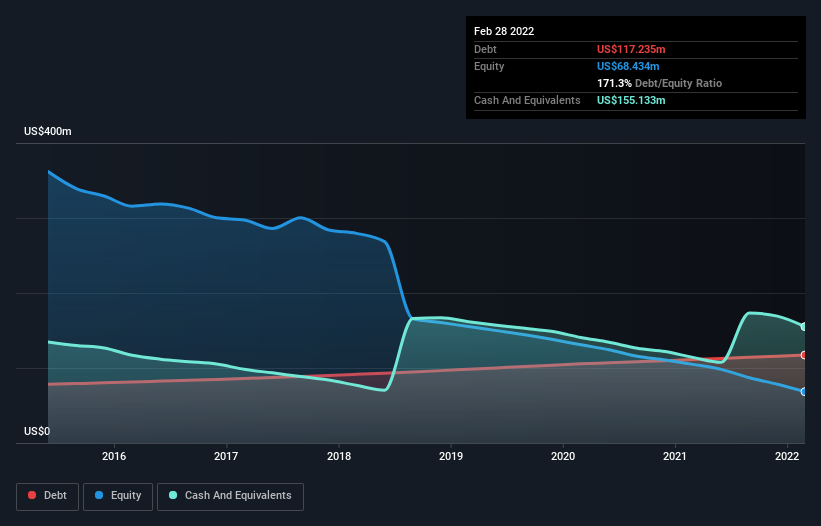
Task: Toggle the Debt legend button
Action: click(x=47, y=496)
